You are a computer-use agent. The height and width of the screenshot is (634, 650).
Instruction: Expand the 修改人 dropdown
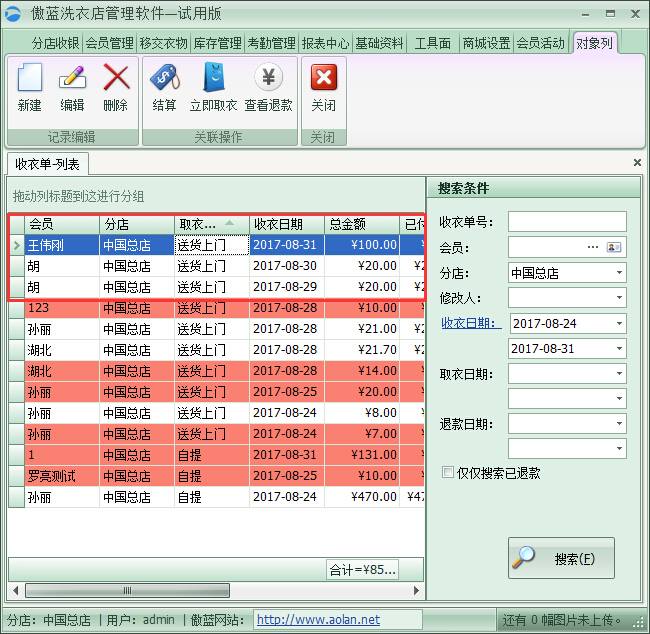[618, 298]
